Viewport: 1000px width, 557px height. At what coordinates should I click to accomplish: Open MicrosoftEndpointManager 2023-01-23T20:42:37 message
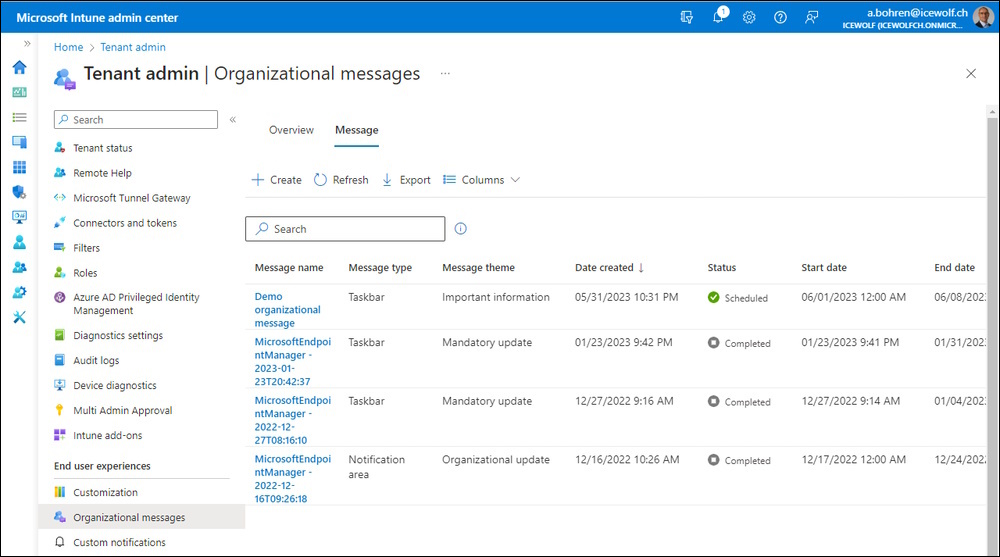click(x=293, y=362)
